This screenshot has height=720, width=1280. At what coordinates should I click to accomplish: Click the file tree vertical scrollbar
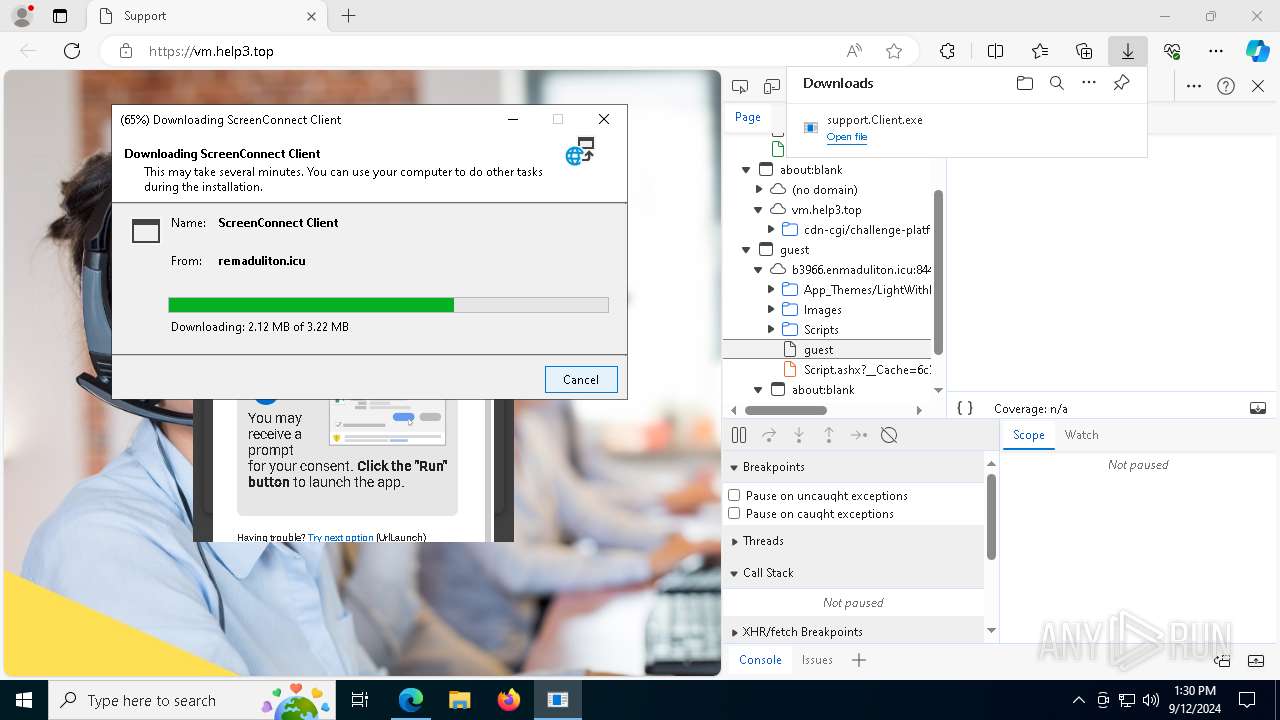tap(938, 273)
